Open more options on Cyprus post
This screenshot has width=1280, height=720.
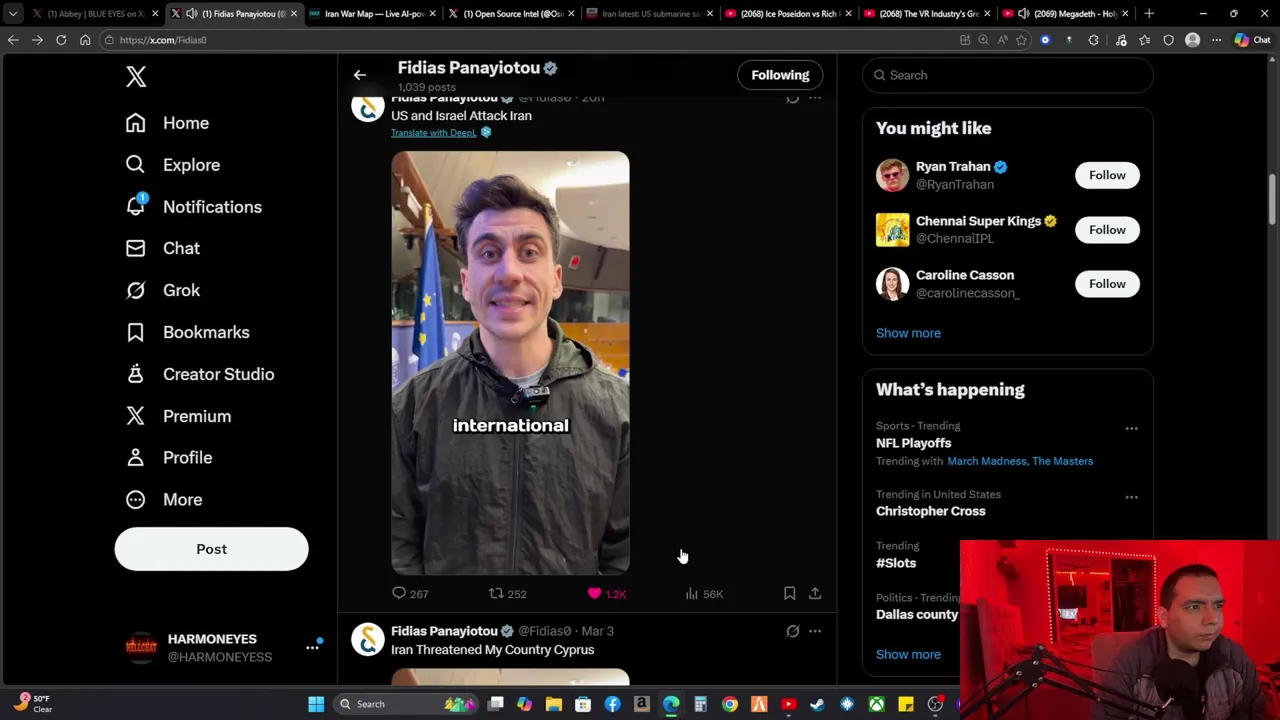click(x=815, y=631)
